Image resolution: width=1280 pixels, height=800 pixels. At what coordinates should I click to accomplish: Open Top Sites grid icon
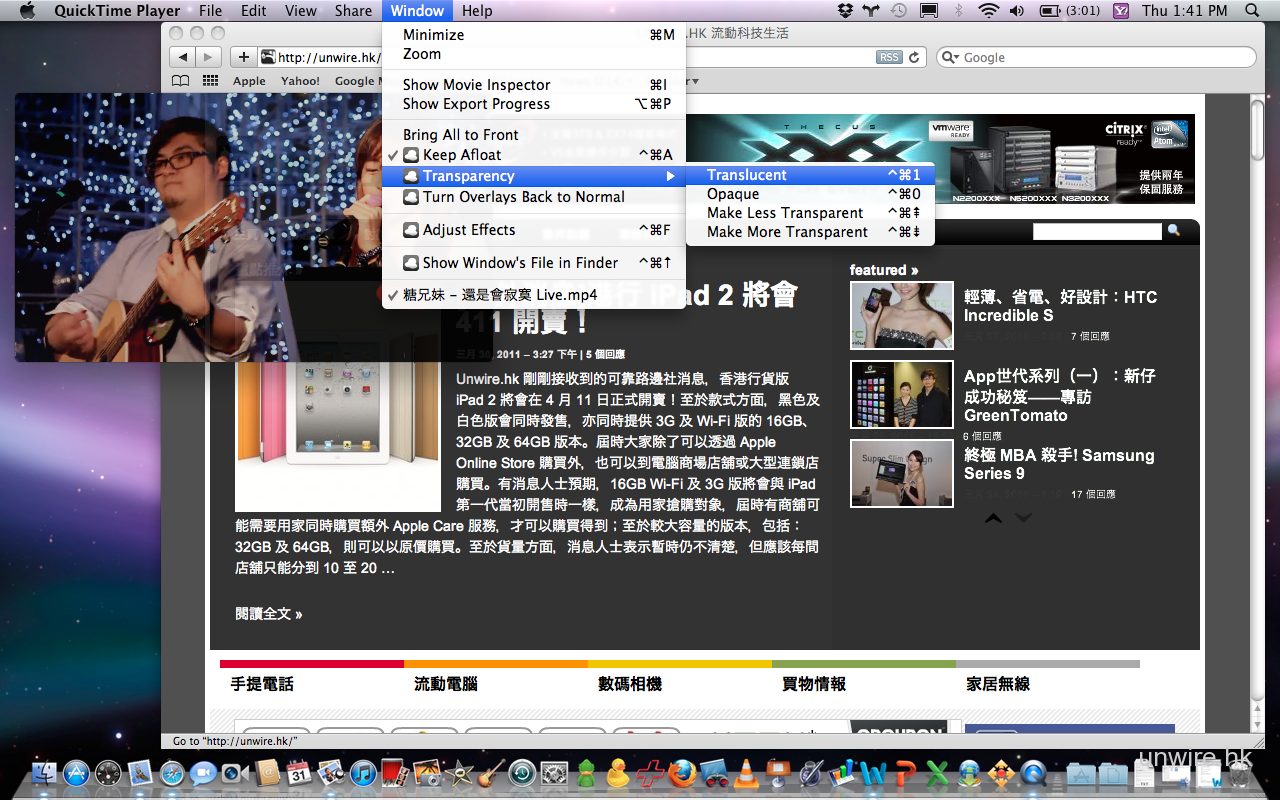click(x=210, y=81)
